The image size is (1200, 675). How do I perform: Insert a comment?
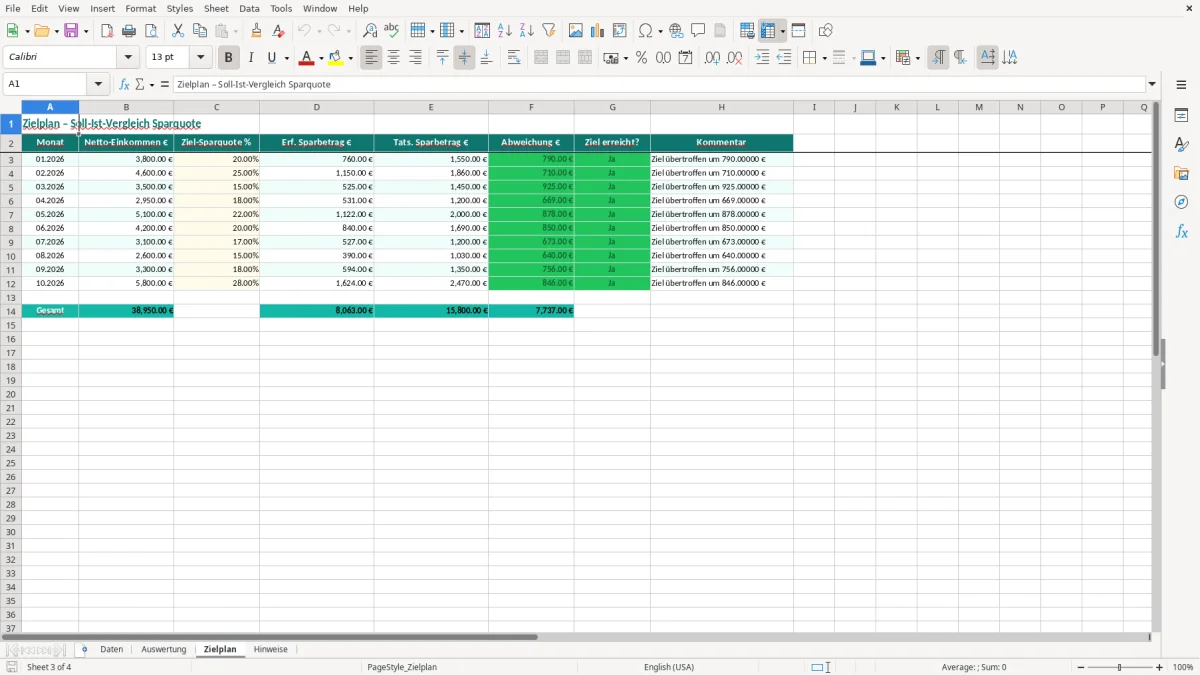pyautogui.click(x=698, y=31)
